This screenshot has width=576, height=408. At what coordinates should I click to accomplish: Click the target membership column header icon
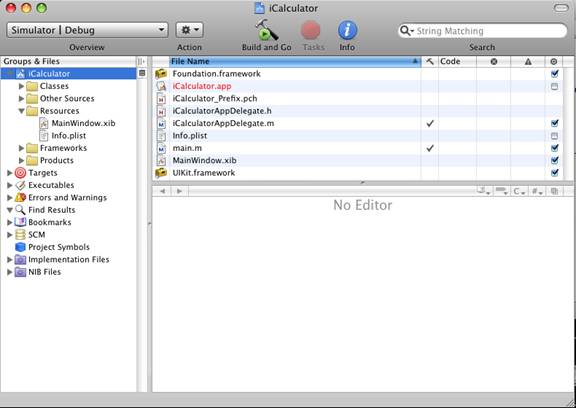click(x=554, y=61)
